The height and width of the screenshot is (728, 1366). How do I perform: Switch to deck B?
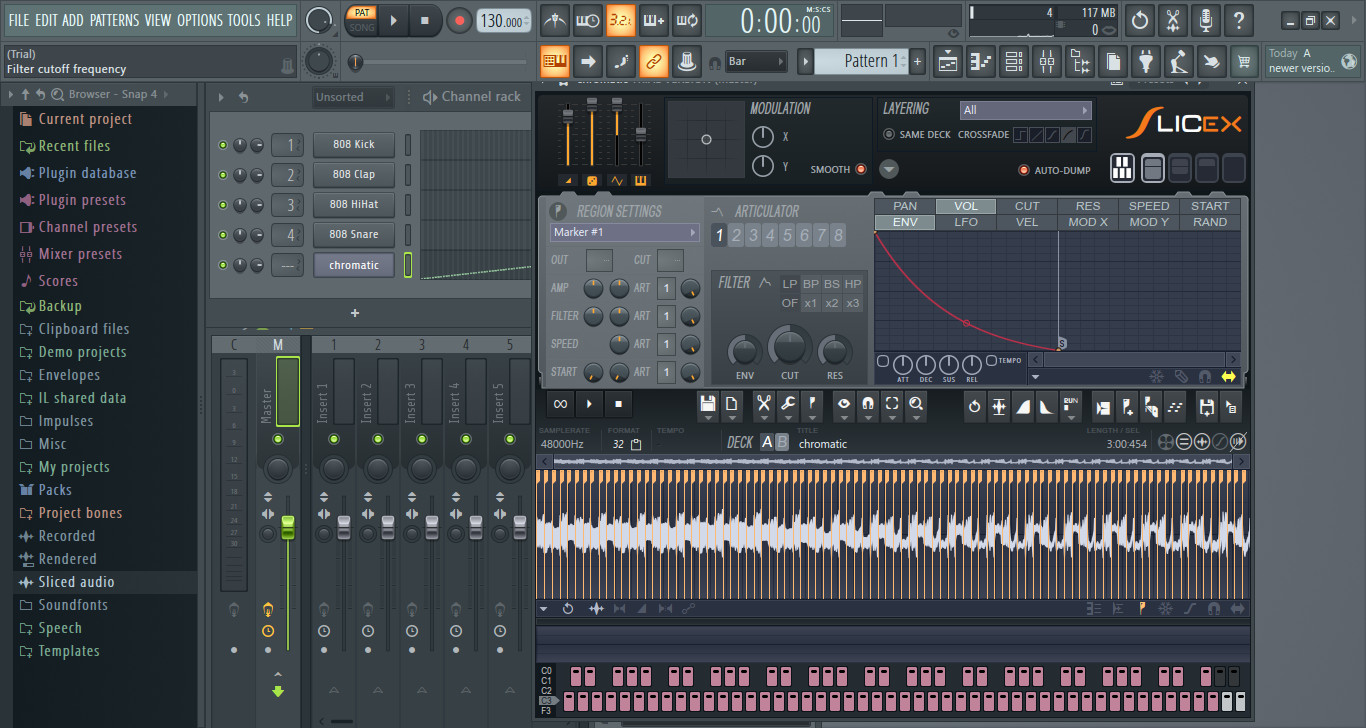[x=782, y=443]
